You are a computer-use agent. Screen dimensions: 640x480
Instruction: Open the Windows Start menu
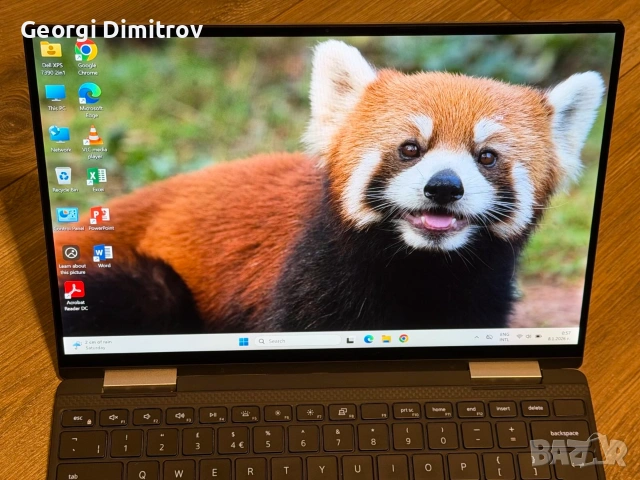[x=244, y=341]
